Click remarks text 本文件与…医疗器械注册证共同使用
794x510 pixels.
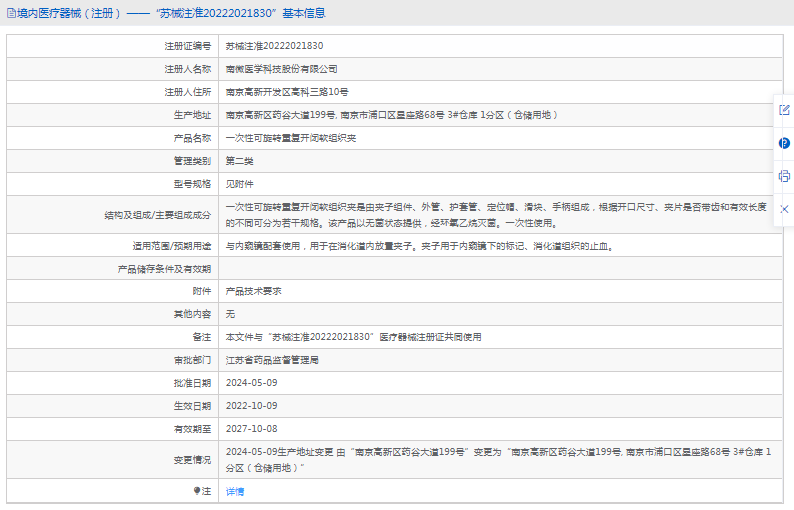(353, 337)
